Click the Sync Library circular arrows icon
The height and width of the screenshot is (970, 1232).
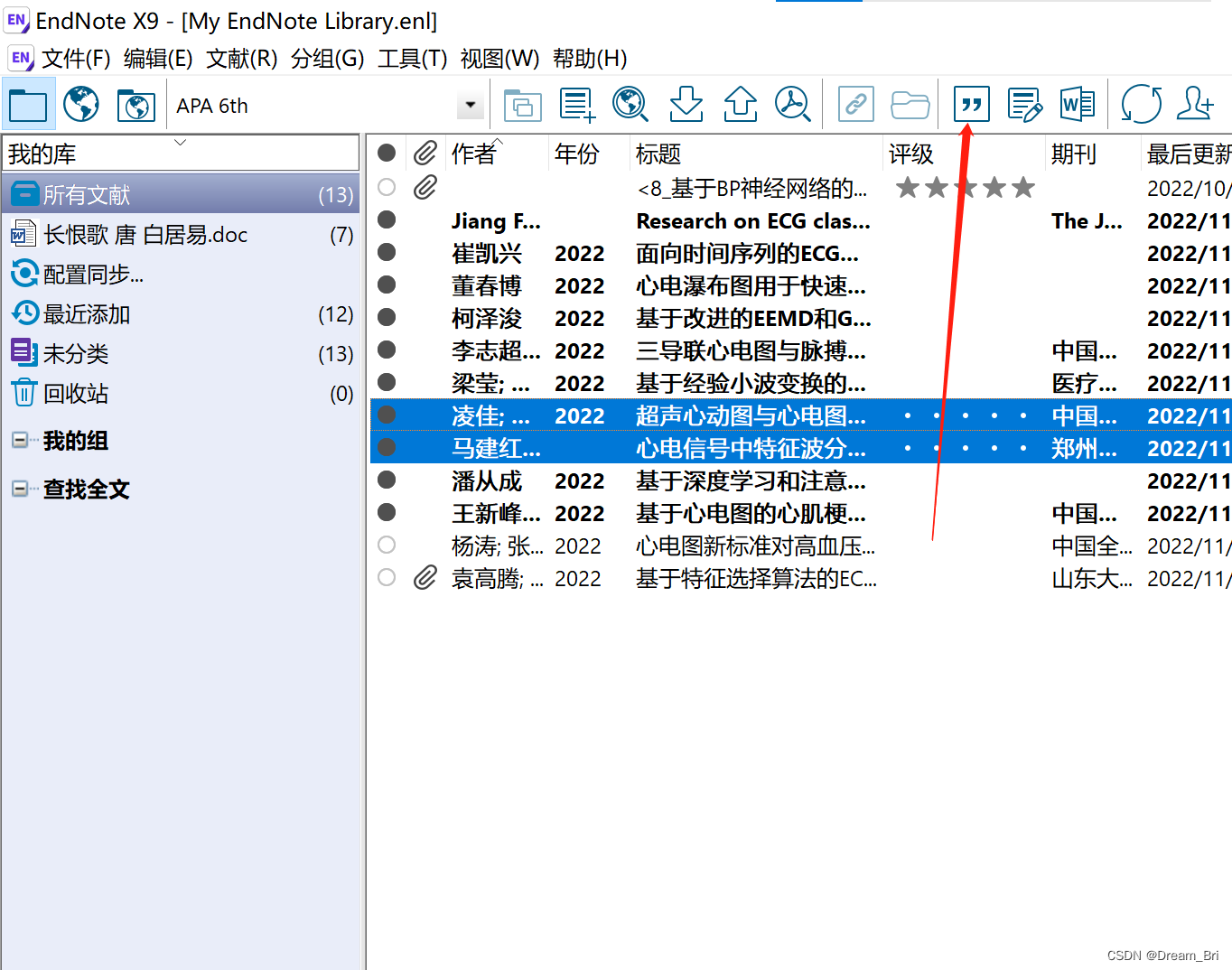click(x=1142, y=105)
